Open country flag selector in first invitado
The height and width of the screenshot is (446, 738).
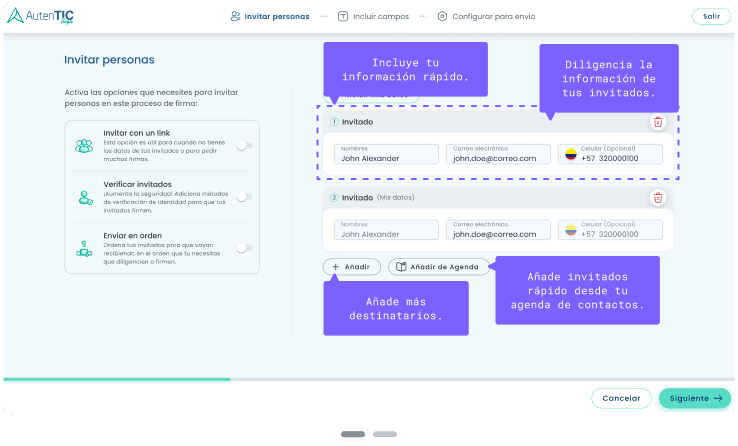pos(571,154)
